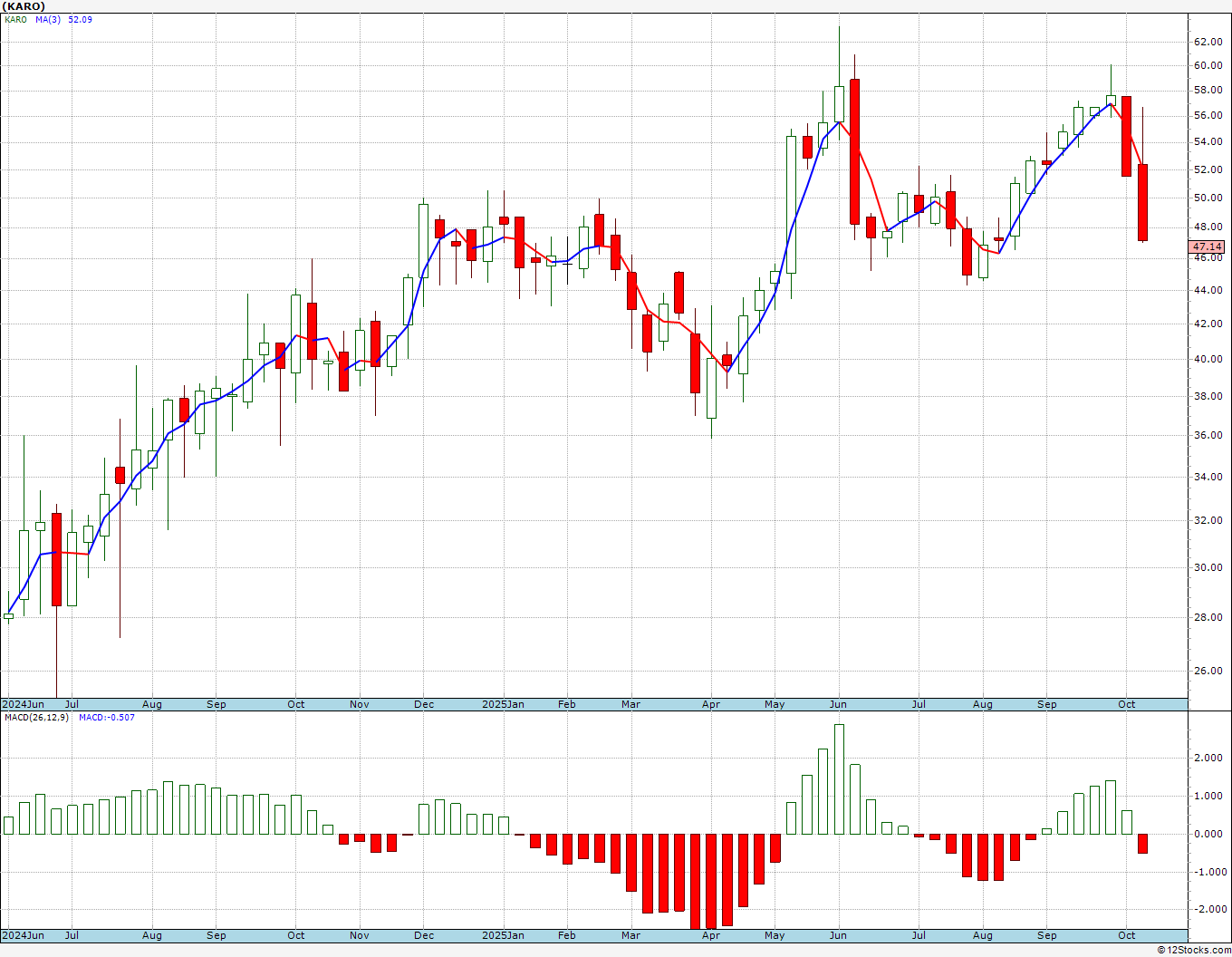Select the 36.00 price axis label
Screen dimensions: 1232x957
pos(1208,435)
